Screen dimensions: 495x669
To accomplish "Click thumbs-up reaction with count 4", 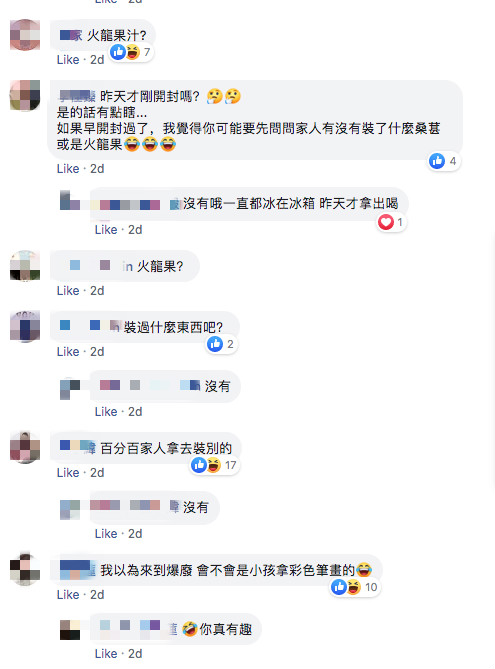I will pyautogui.click(x=444, y=161).
